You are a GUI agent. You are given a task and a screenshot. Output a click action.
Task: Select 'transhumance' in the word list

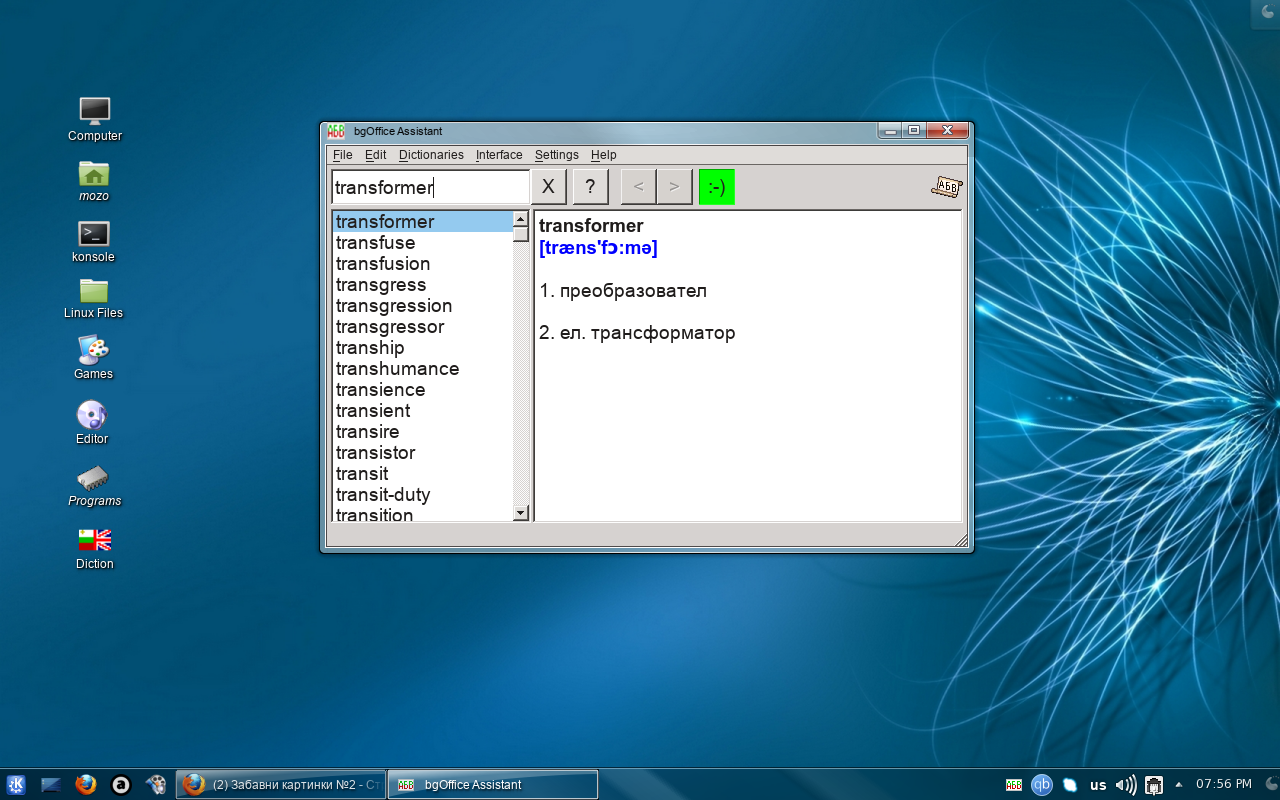coord(422,369)
